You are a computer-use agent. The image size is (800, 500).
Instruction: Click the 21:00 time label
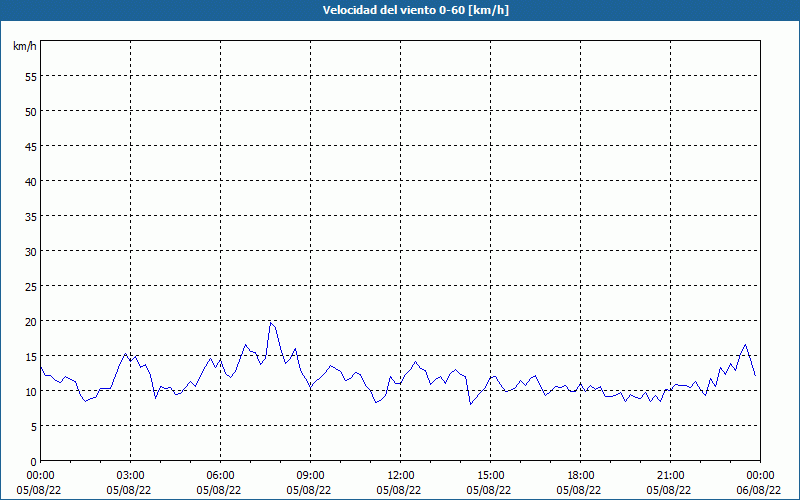[x=670, y=476]
